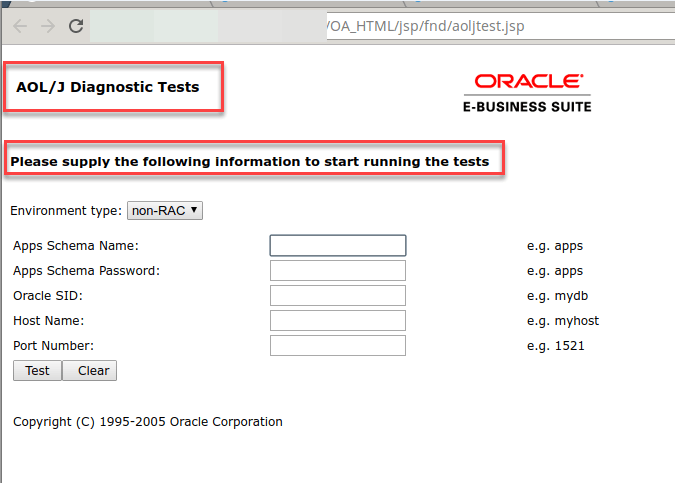Click the Port Number text box
Screen dimensions: 675x483
[x=337, y=345]
